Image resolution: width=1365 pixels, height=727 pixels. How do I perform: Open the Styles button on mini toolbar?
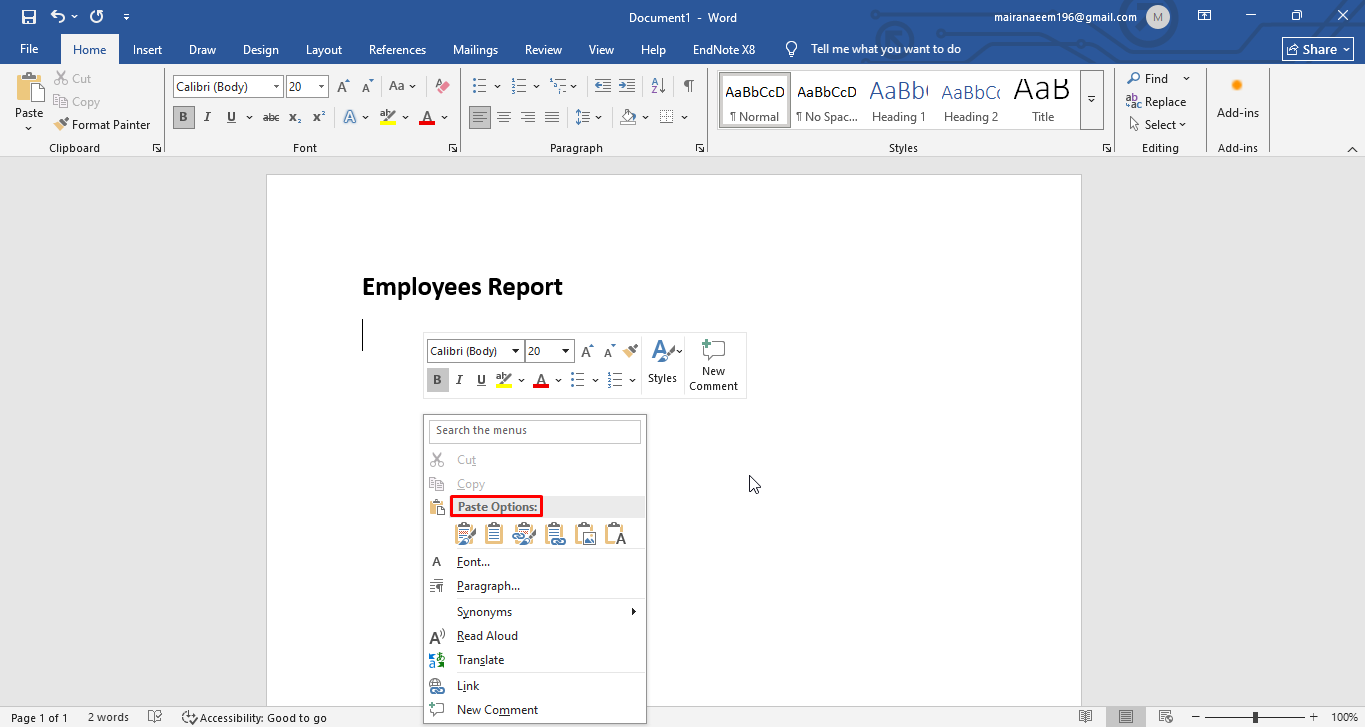point(663,365)
